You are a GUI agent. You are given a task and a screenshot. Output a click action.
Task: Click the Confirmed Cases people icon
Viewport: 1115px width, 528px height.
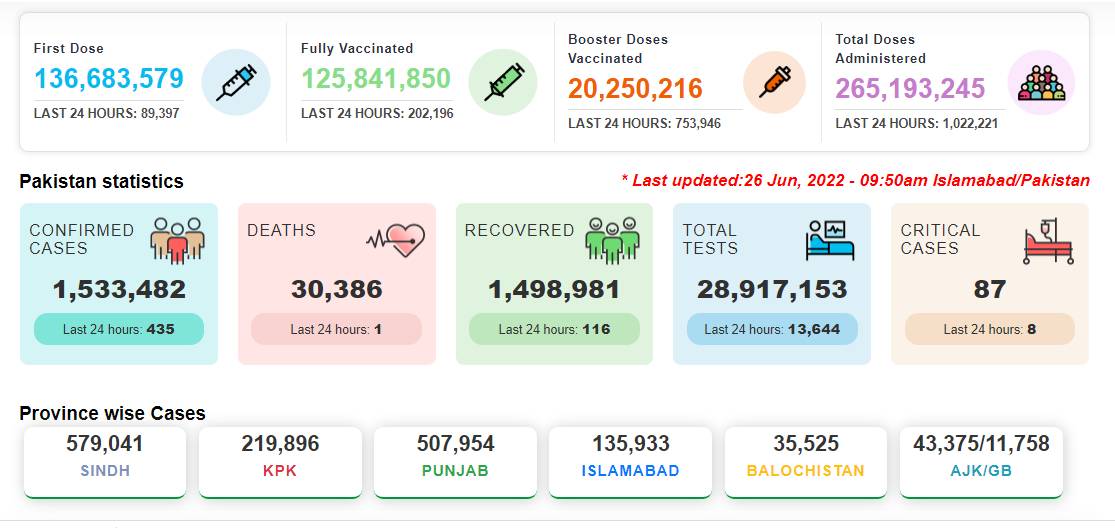coord(177,240)
